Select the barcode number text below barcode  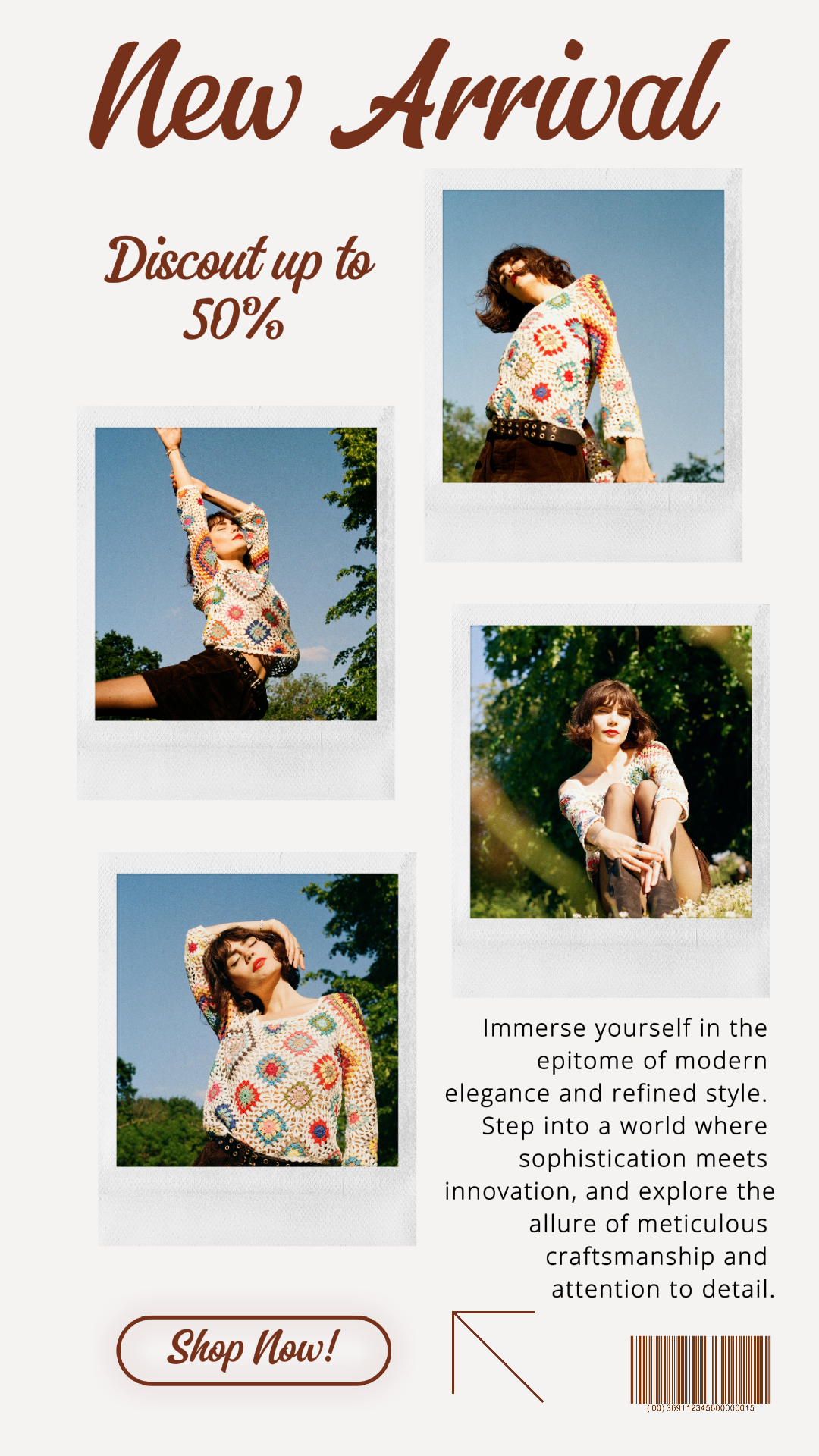pos(701,1408)
